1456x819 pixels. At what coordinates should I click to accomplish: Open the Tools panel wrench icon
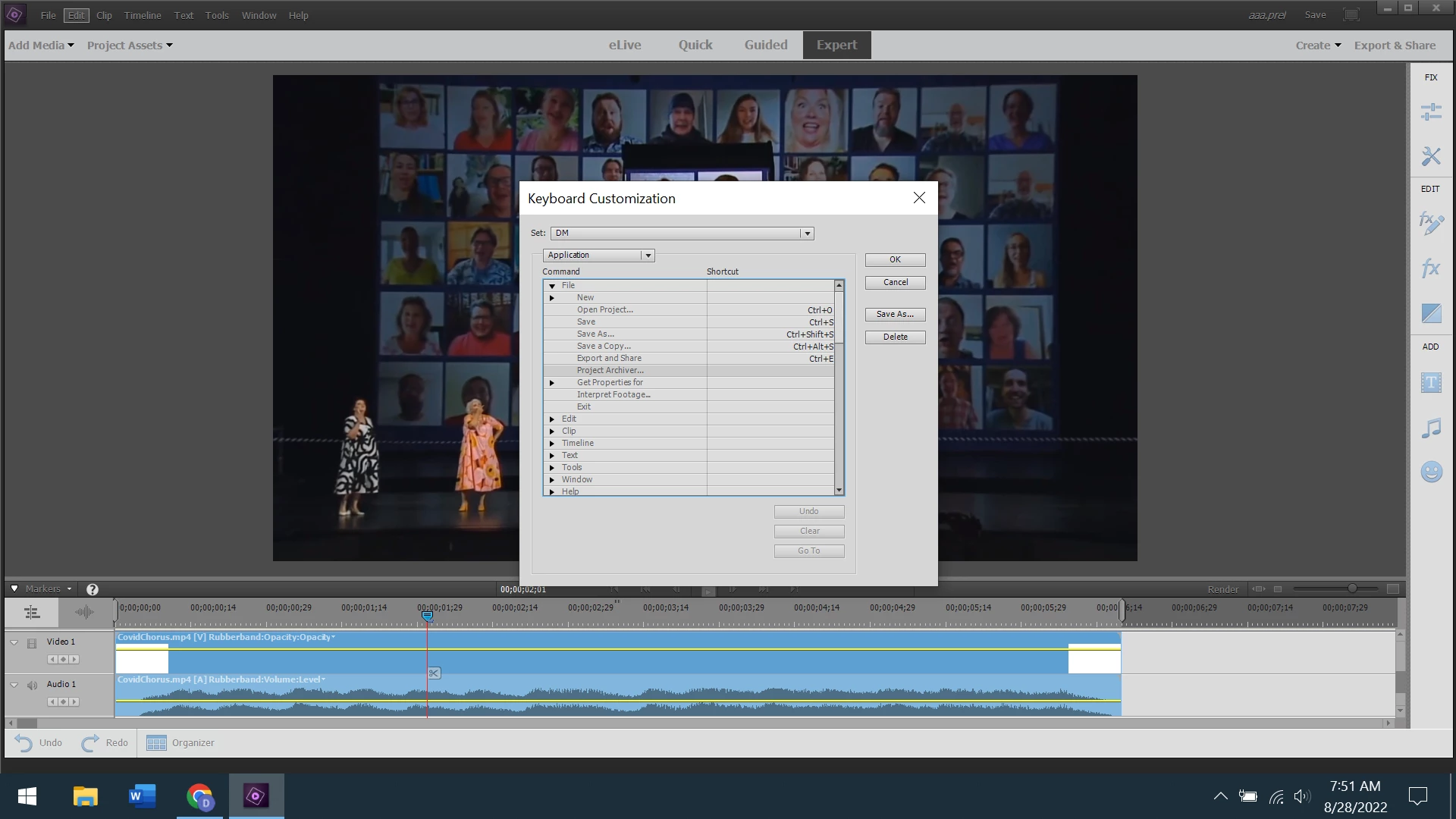pyautogui.click(x=1431, y=156)
